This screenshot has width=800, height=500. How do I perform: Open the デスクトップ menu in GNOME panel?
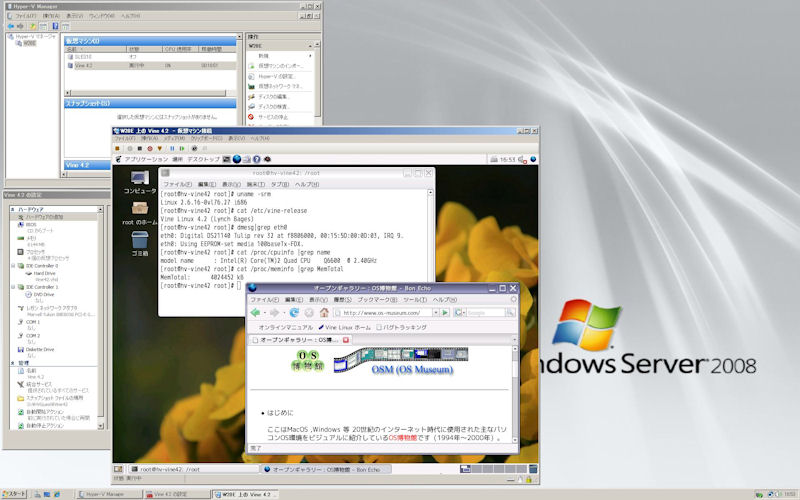pyautogui.click(x=204, y=159)
